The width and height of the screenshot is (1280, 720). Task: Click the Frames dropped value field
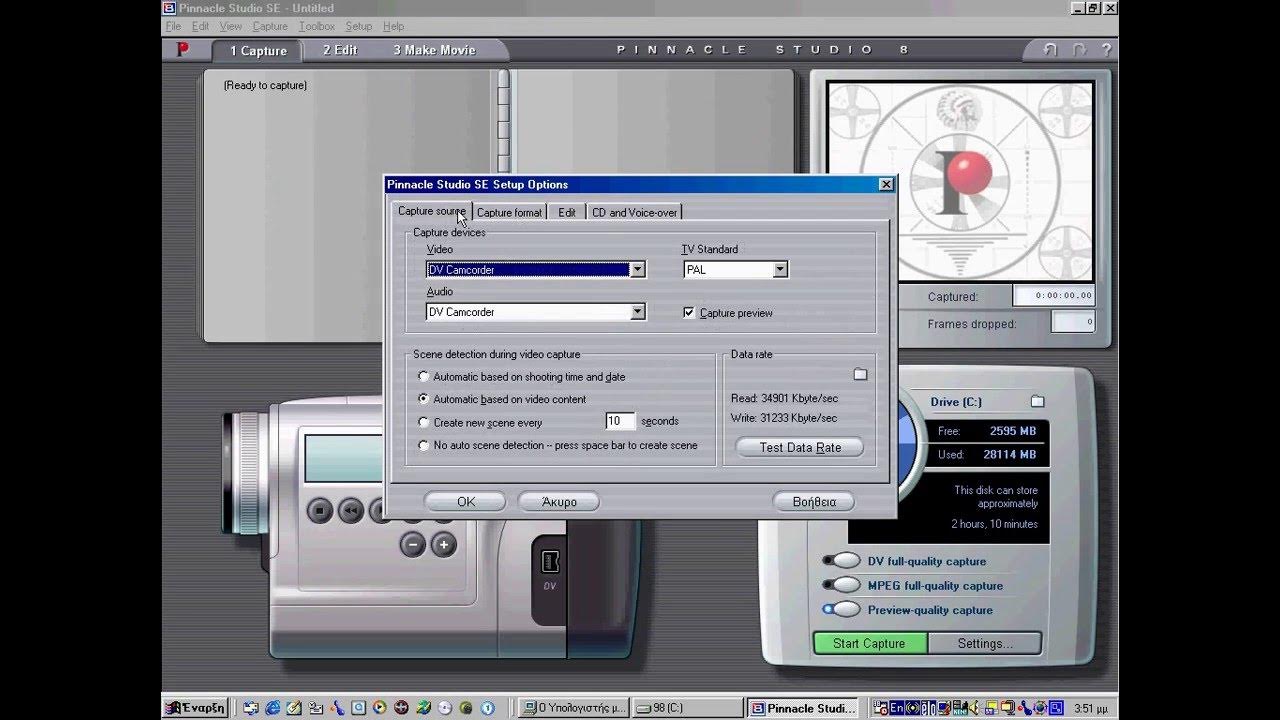[x=1074, y=322]
